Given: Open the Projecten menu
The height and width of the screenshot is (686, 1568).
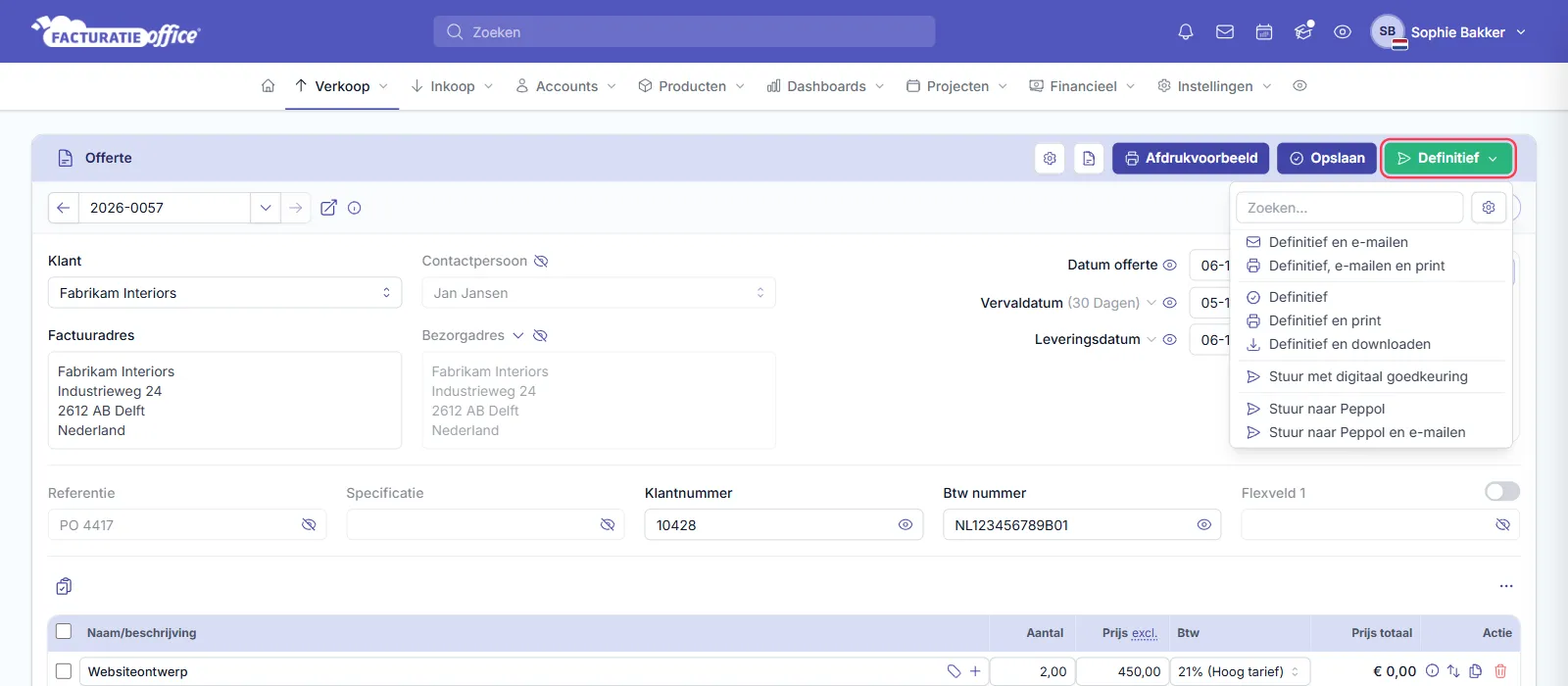Looking at the screenshot, I should click(957, 86).
